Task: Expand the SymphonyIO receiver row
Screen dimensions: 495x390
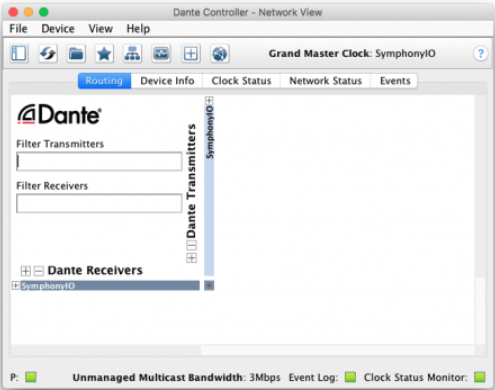Action: pos(15,285)
